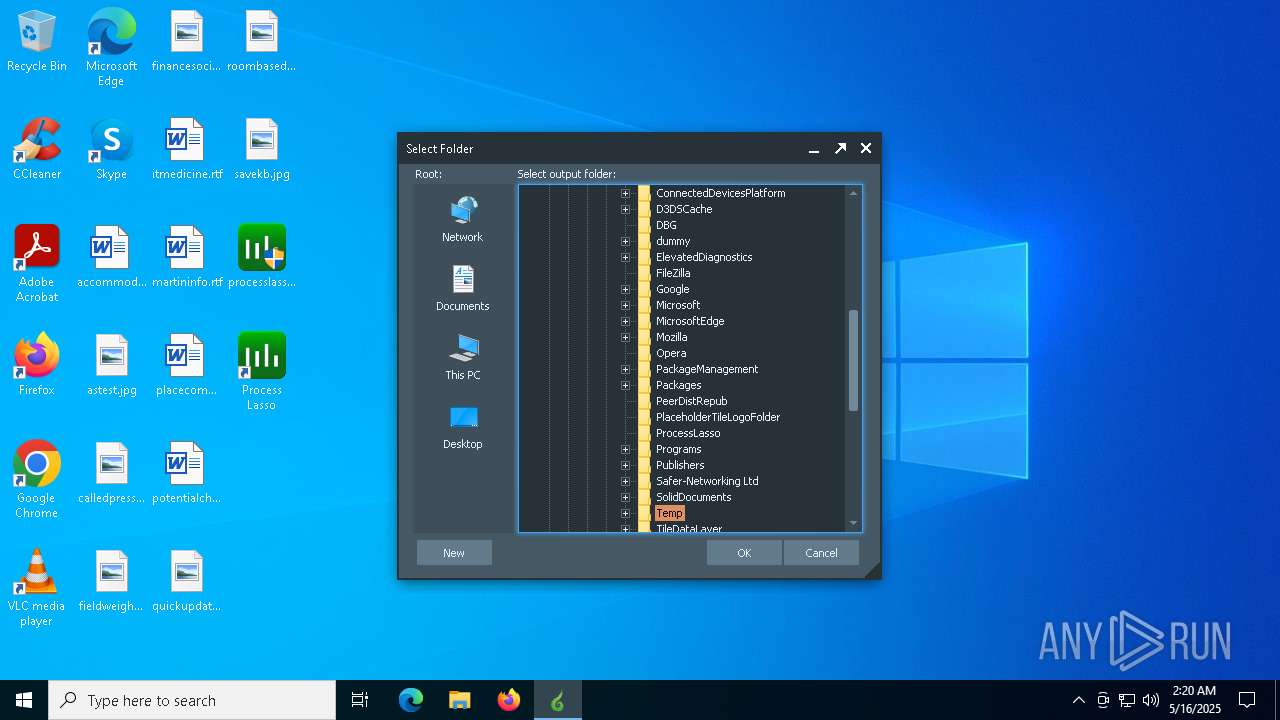Select itmedicine.rtf file on desktop
This screenshot has width=1280, height=720.
click(x=187, y=150)
